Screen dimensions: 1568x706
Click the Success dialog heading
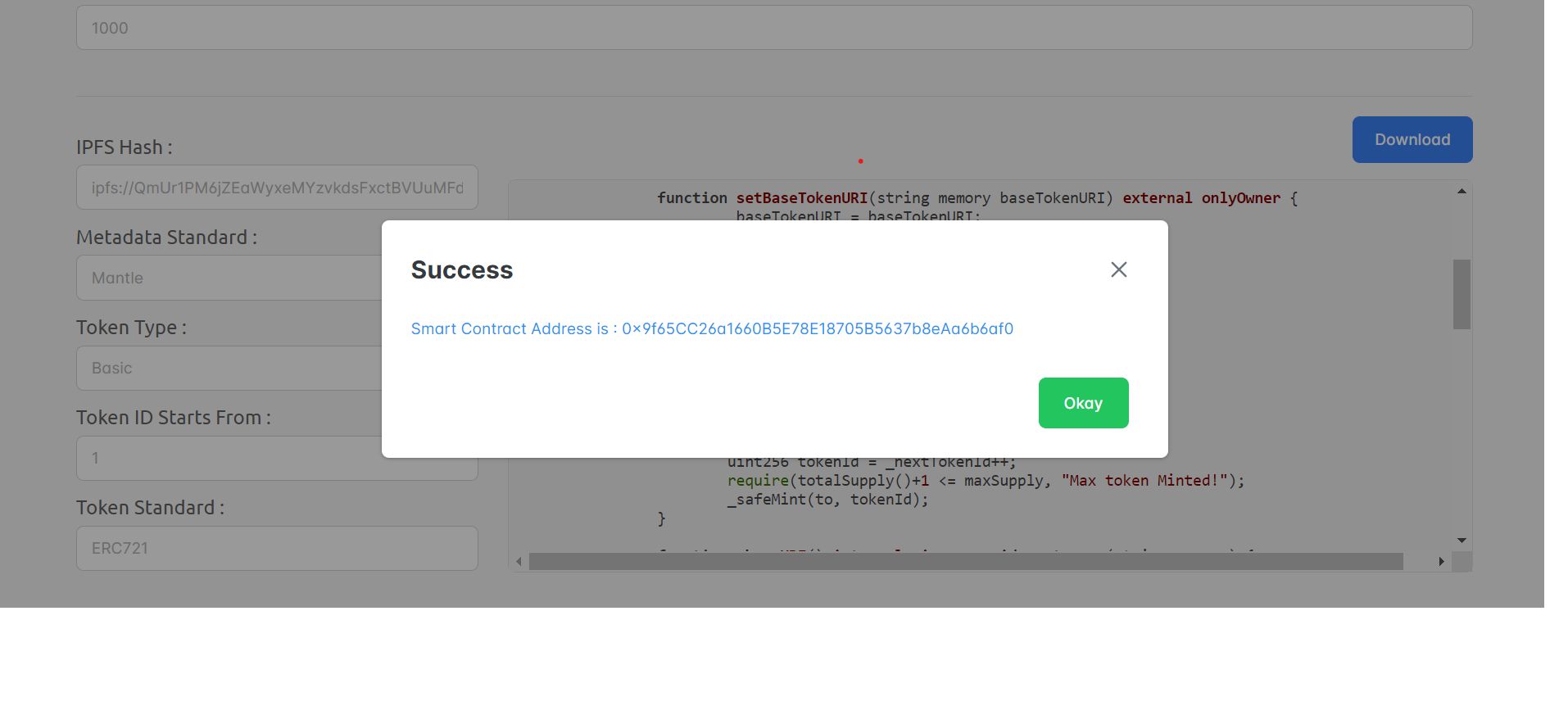click(462, 269)
